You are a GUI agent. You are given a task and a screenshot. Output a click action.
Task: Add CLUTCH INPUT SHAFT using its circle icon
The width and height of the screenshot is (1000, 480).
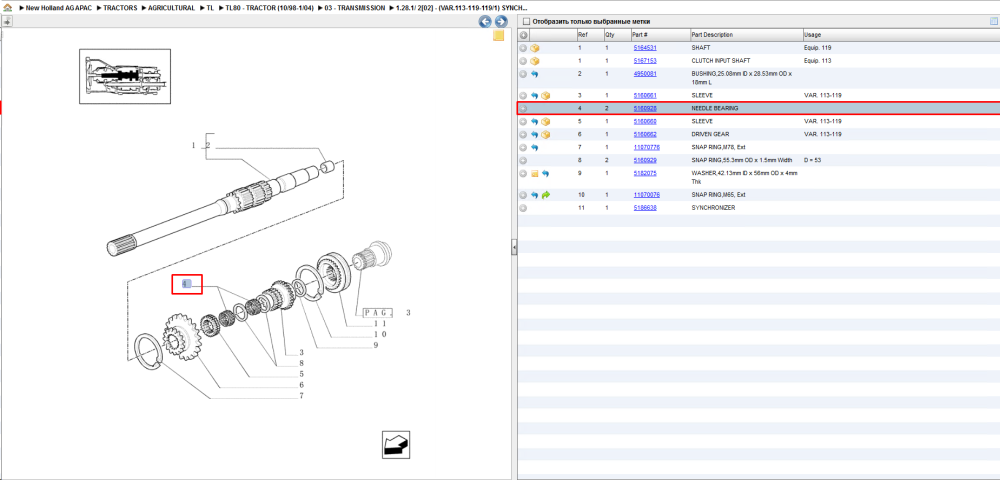coord(523,61)
